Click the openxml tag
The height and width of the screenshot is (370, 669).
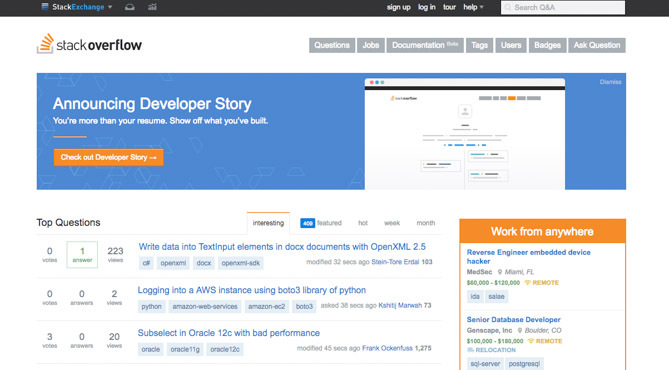pyautogui.click(x=173, y=263)
